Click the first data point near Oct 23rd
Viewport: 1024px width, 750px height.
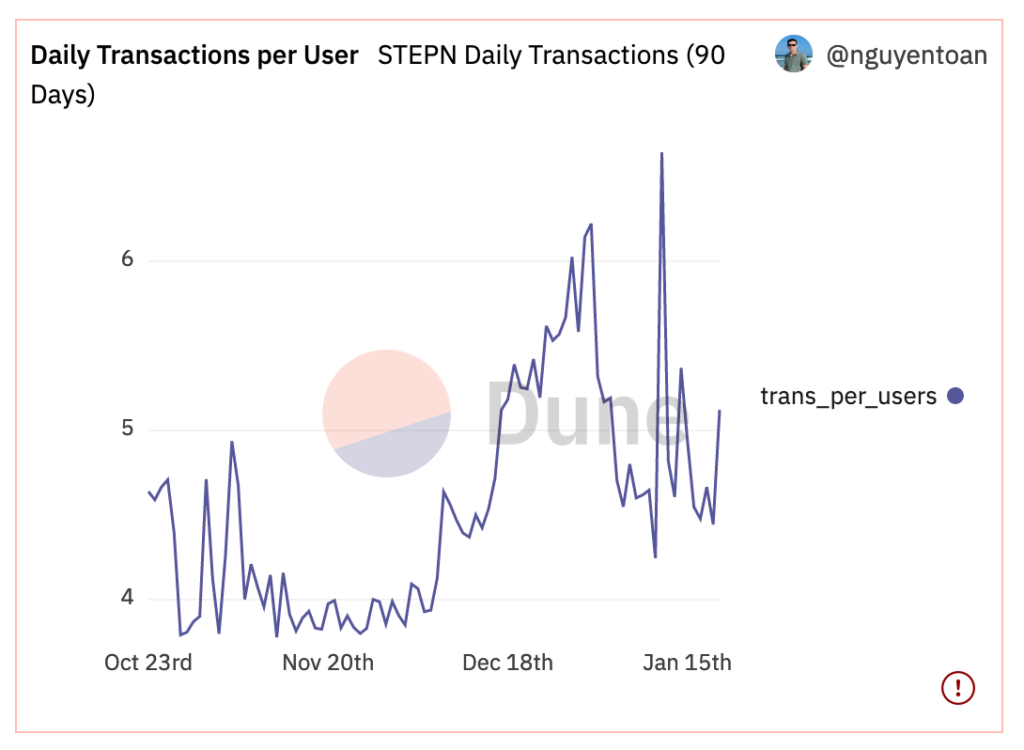pos(149,492)
